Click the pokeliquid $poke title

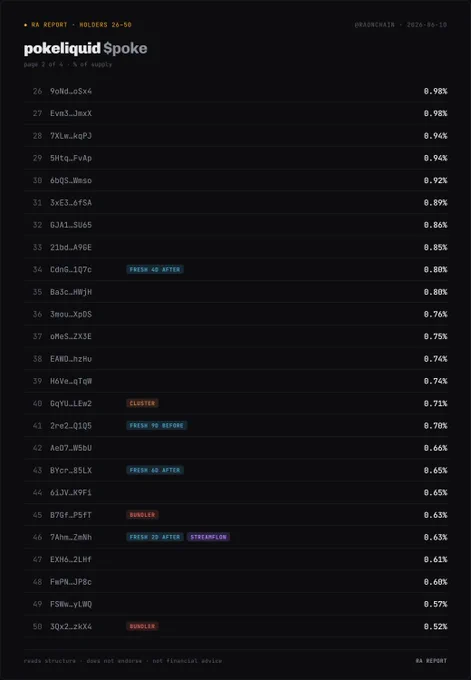click(85, 48)
